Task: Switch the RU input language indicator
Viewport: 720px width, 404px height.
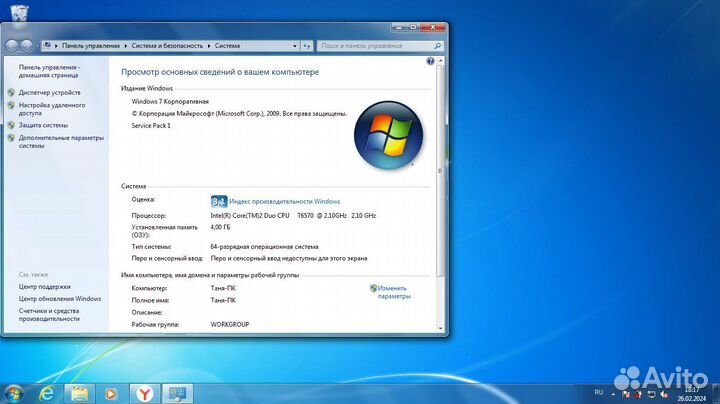Action: tap(598, 393)
